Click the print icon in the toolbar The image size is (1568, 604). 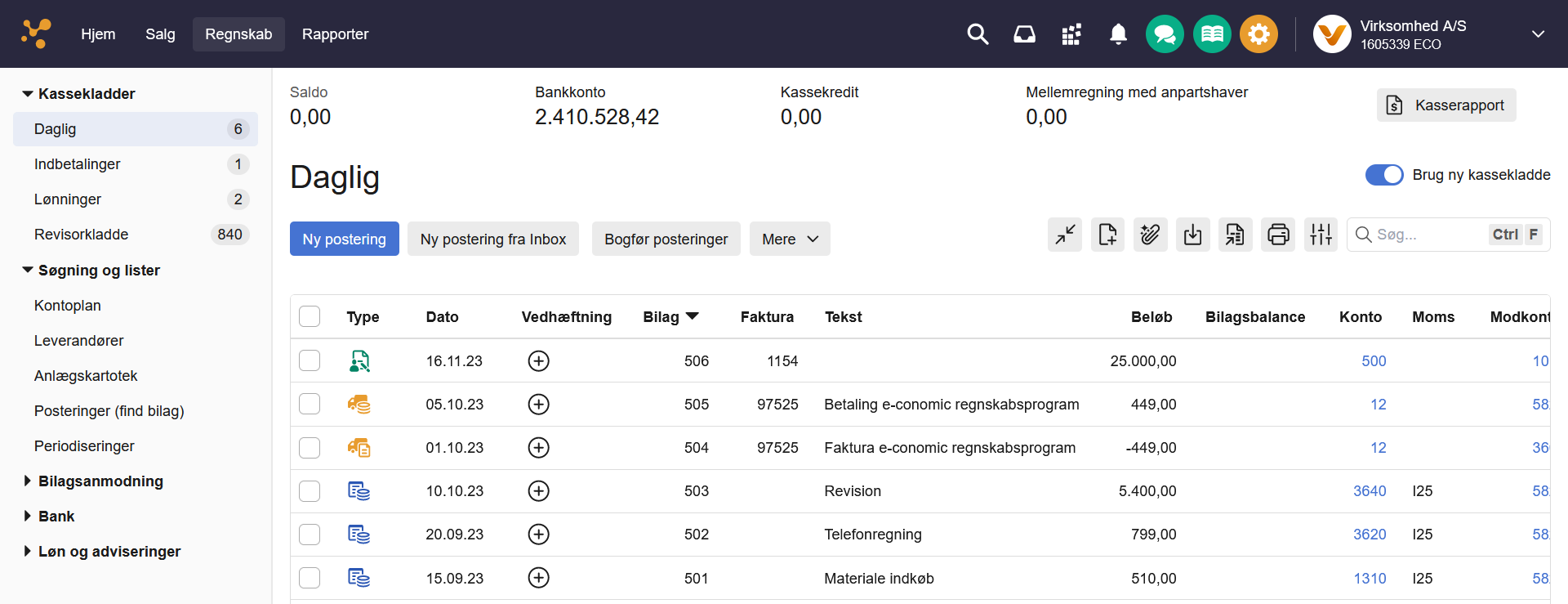click(x=1278, y=235)
